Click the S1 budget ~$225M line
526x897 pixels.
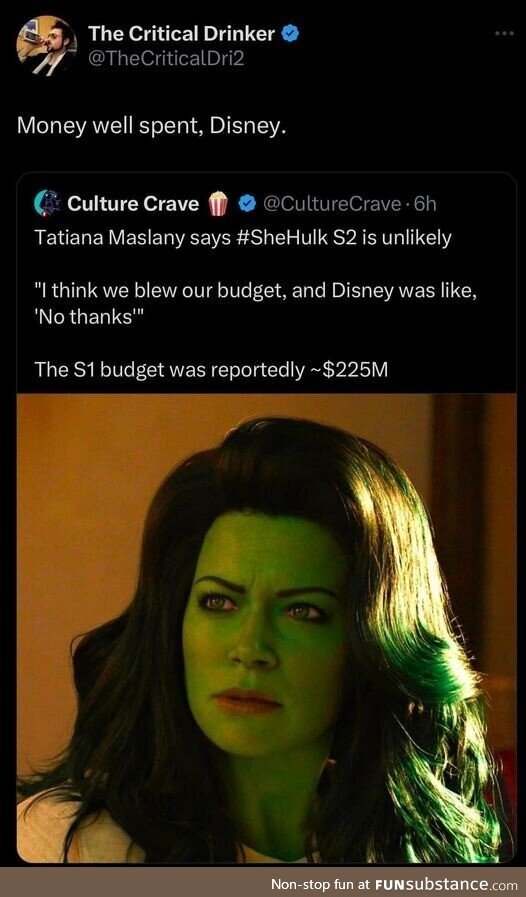211,370
